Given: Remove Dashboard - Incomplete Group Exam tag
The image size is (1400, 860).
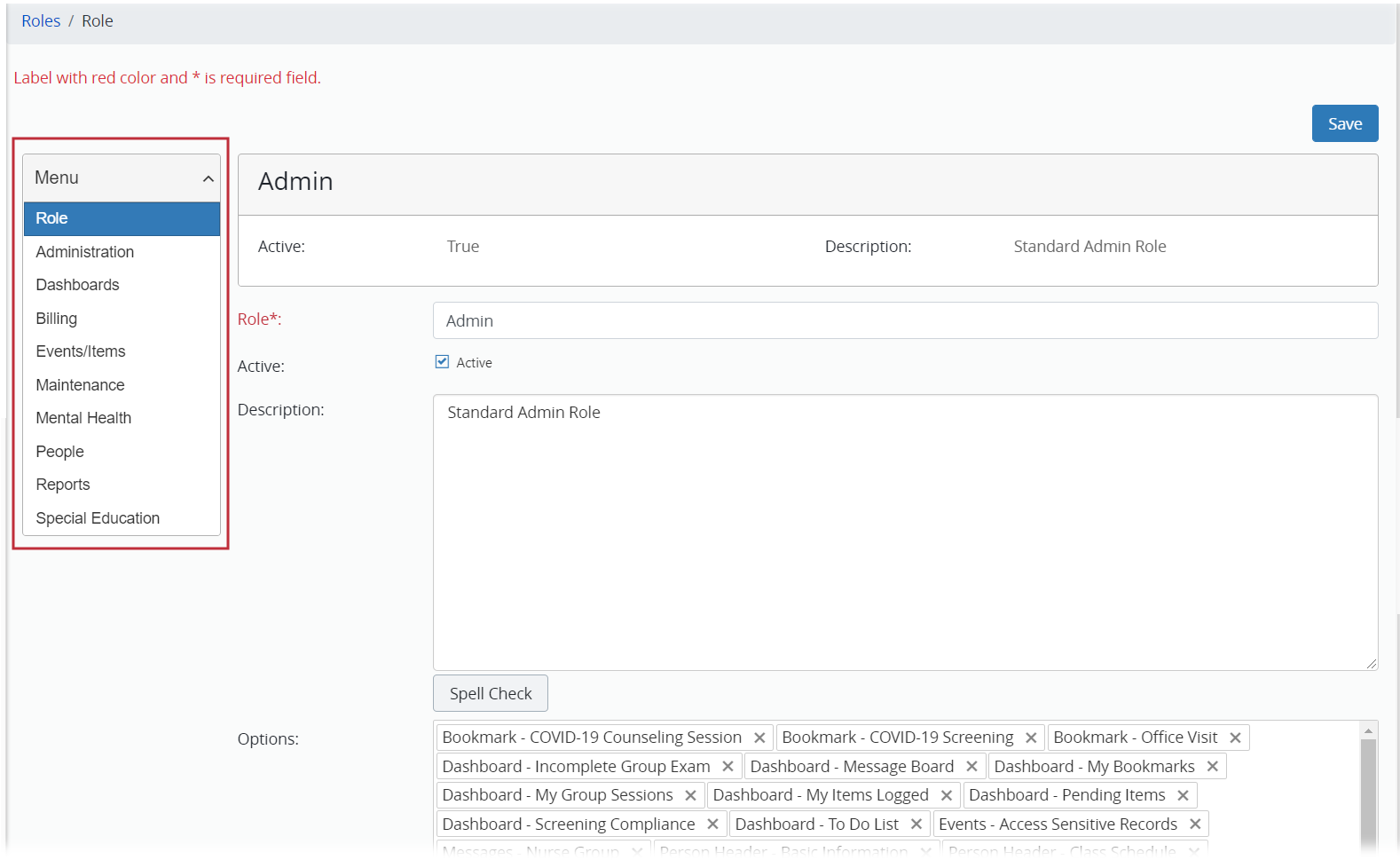Looking at the screenshot, I should pyautogui.click(x=728, y=767).
